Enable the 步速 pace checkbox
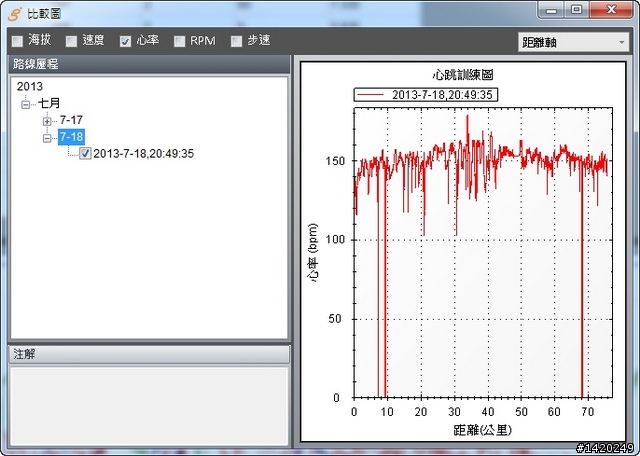640x456 pixels. pos(236,41)
